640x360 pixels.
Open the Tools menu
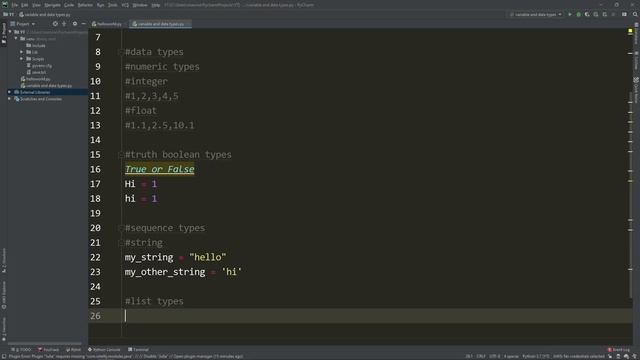click(113, 5)
